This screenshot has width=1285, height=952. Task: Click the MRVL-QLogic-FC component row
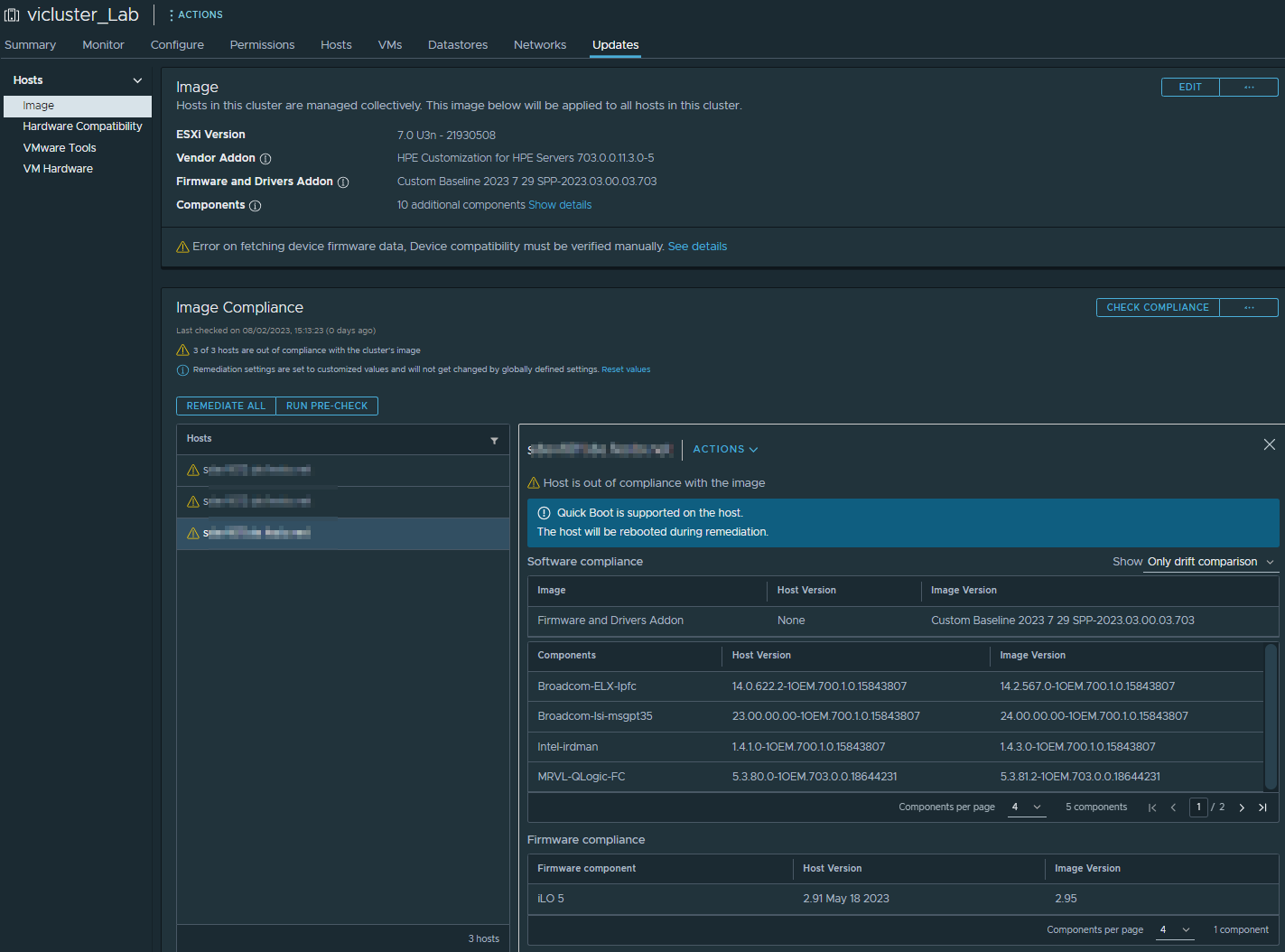pyautogui.click(x=896, y=777)
